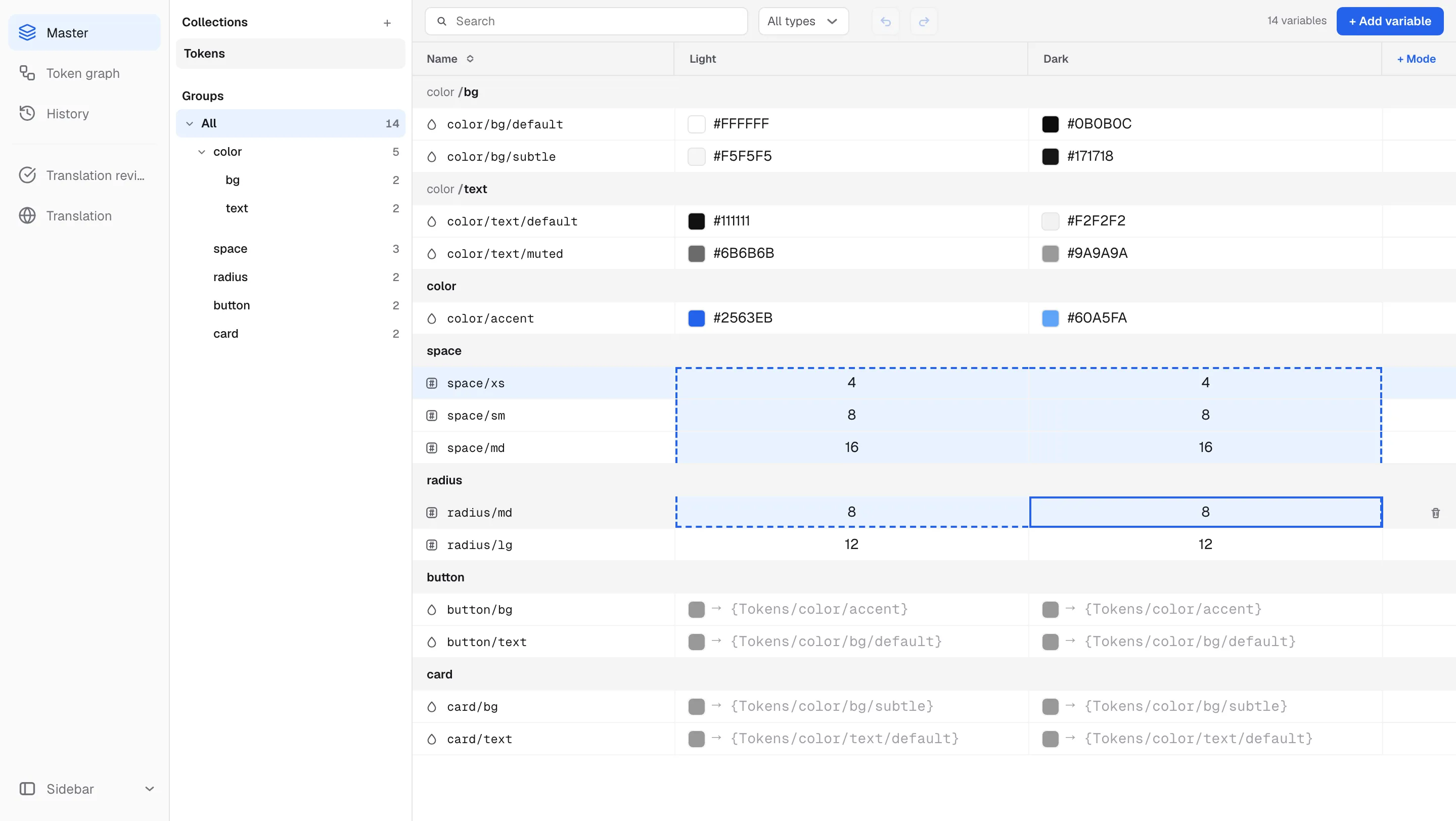Viewport: 1456px width, 821px height.
Task: Click the color type icon of color/accent
Action: [x=432, y=318]
